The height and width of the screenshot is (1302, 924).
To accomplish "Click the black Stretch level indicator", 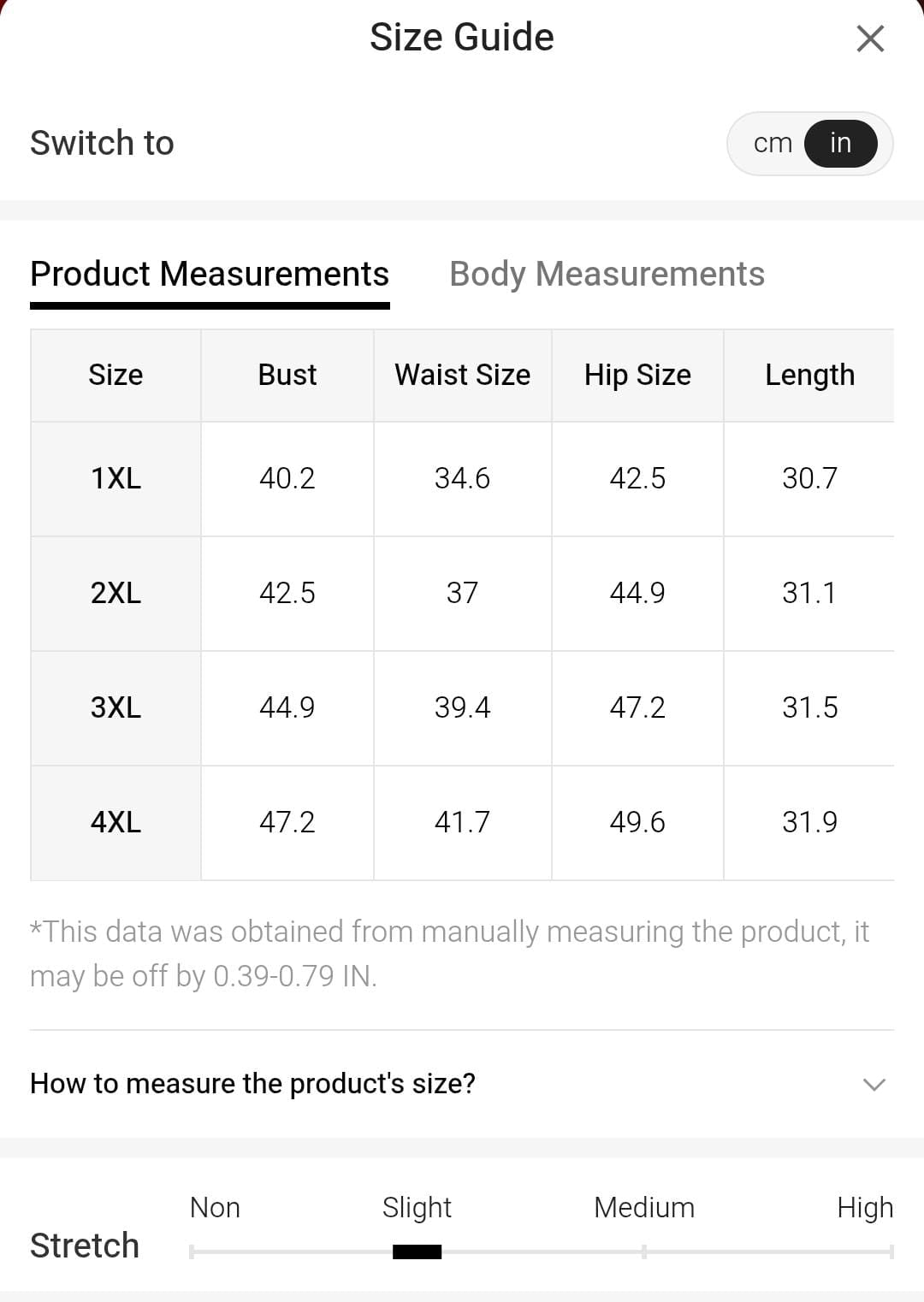I will [417, 1252].
